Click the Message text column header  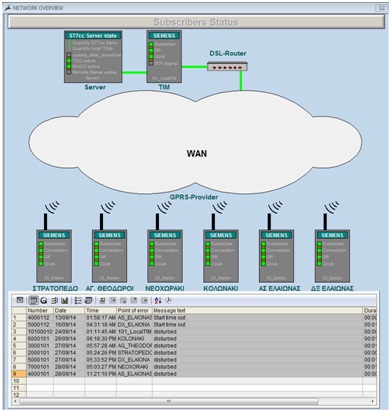[x=257, y=310]
